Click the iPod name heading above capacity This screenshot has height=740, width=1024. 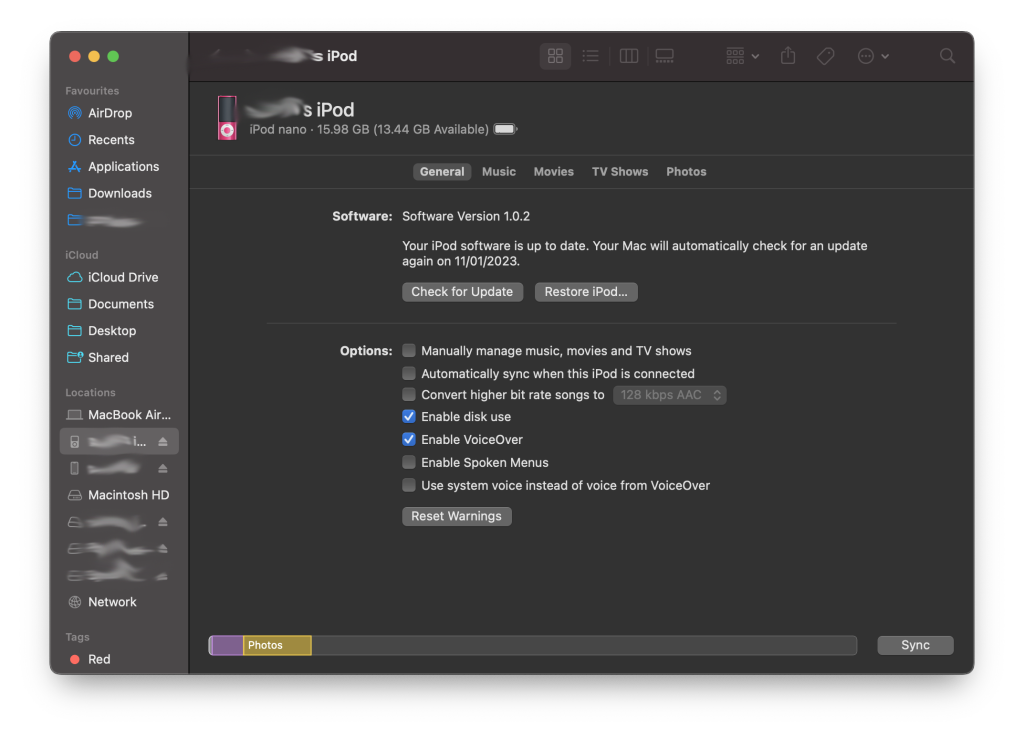click(x=301, y=109)
